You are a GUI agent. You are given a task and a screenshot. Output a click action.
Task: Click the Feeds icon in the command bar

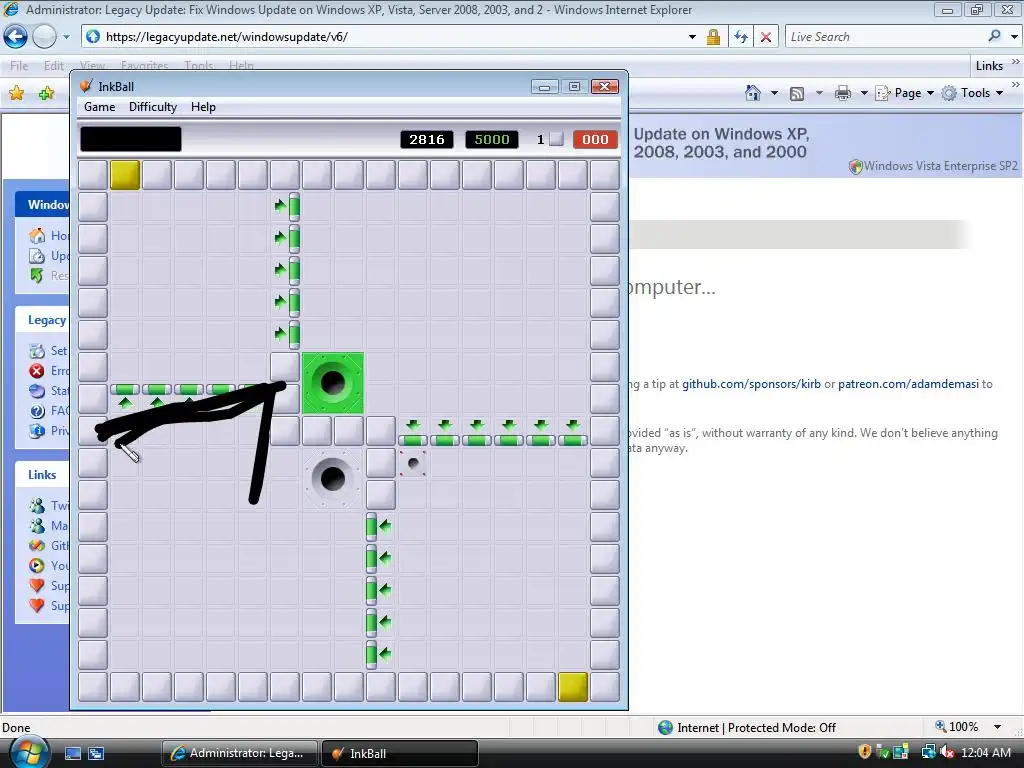(797, 93)
